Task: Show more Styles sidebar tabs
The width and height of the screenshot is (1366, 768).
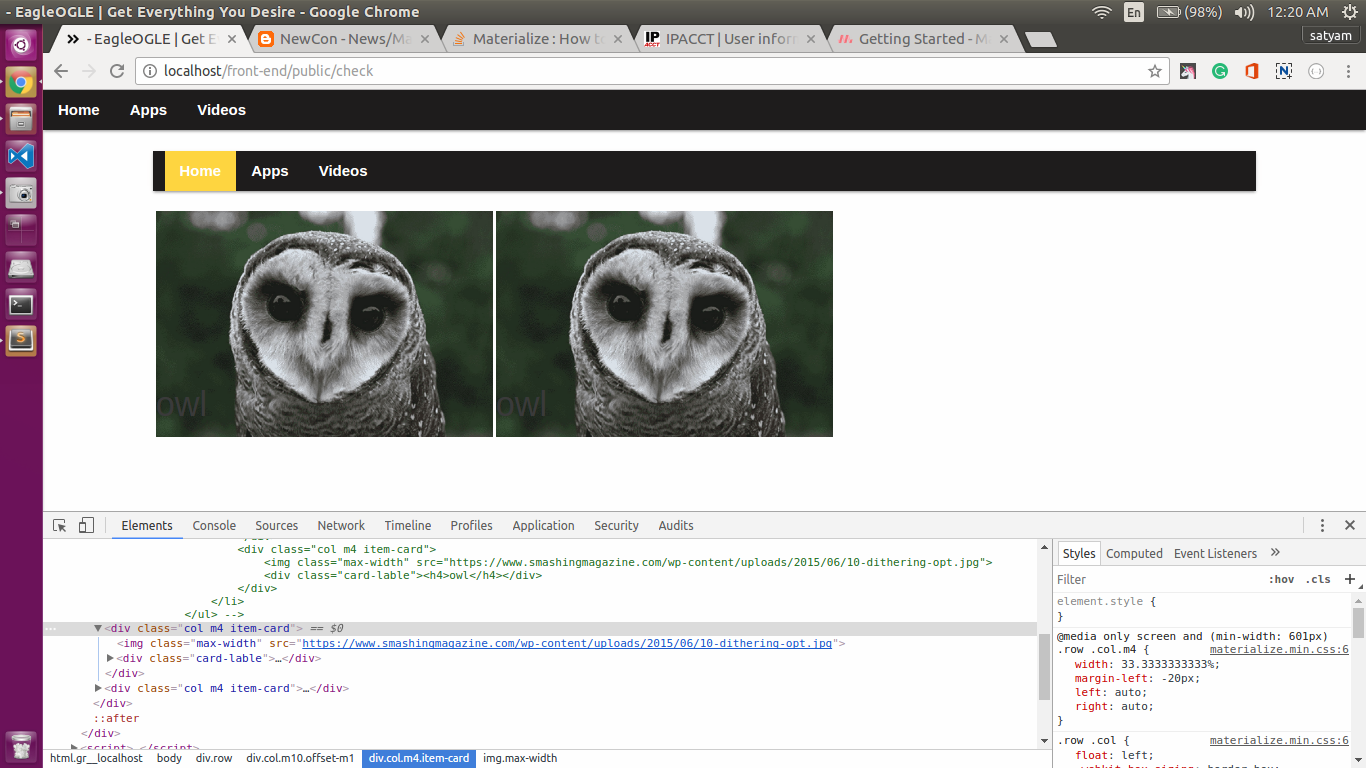Action: (x=1275, y=553)
